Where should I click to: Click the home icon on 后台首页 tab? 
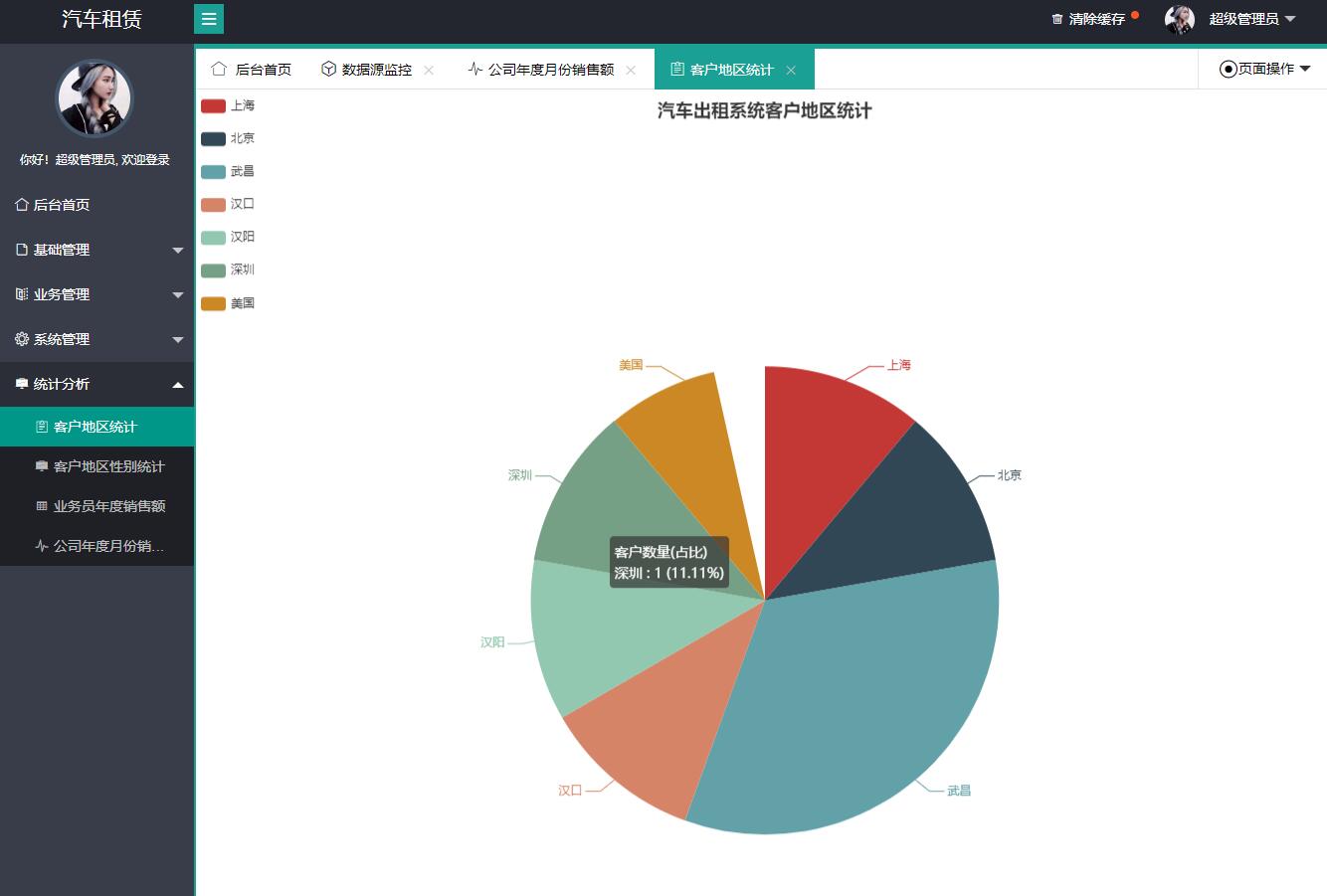219,69
